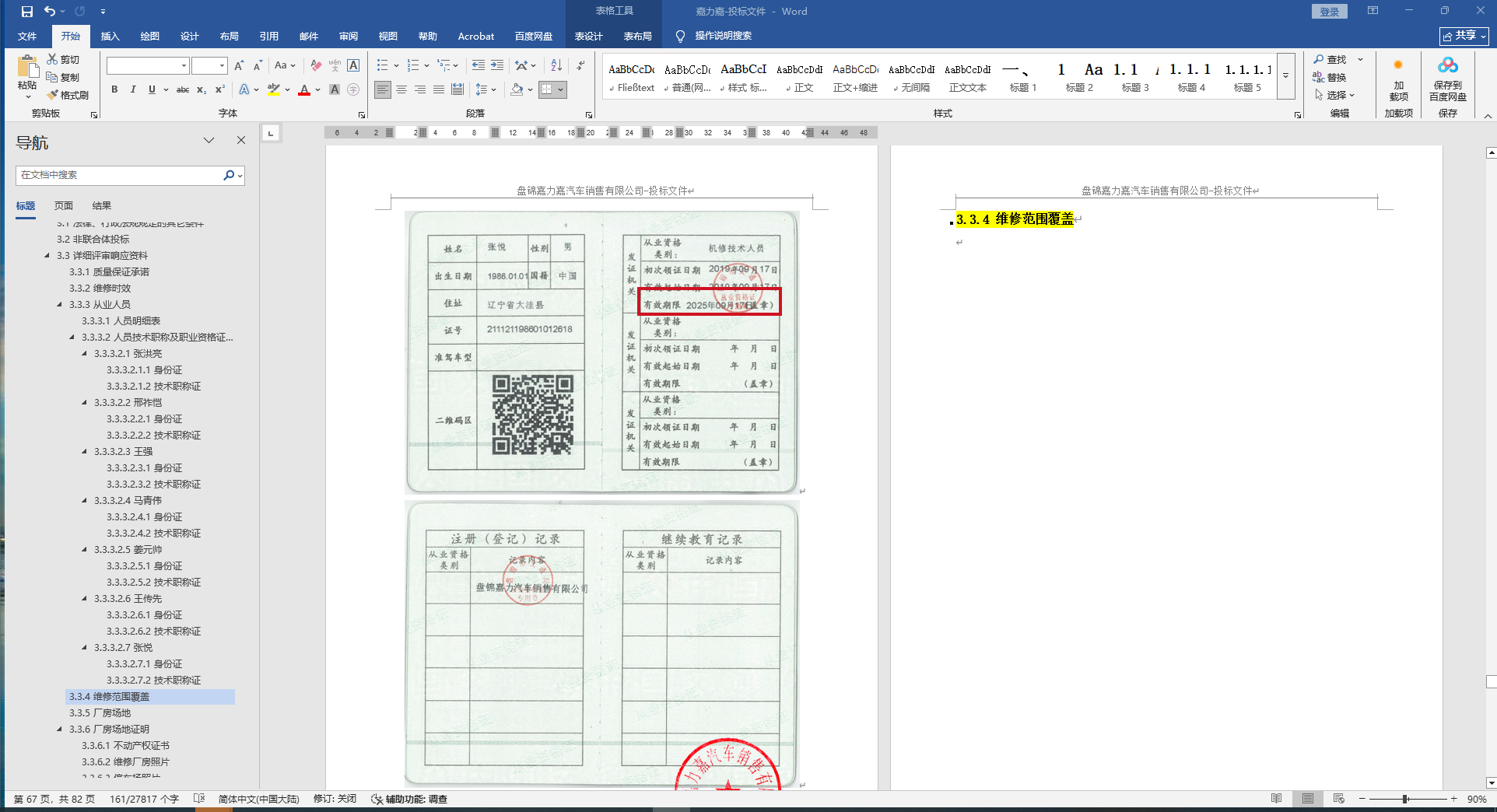Toggle Underline formatting
Image resolution: width=1497 pixels, height=812 pixels.
(152, 89)
